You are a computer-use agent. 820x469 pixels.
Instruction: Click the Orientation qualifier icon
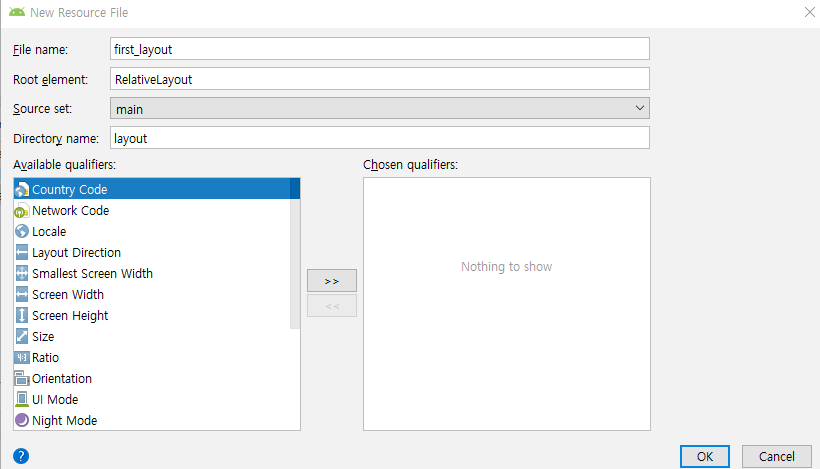(x=22, y=379)
